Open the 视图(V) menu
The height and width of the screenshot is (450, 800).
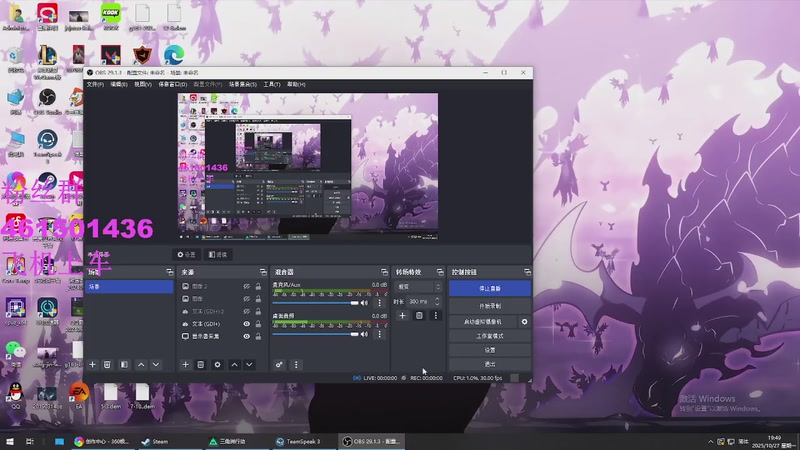(143, 84)
